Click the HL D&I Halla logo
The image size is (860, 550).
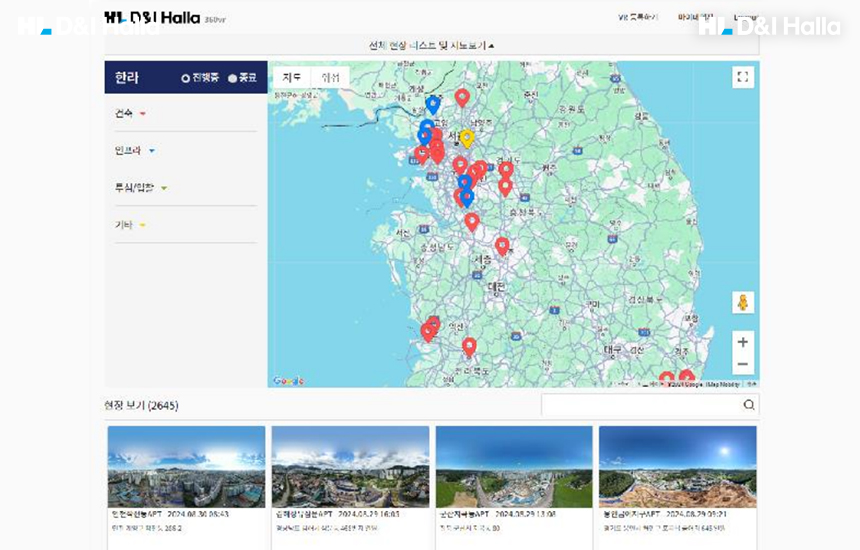click(x=152, y=17)
